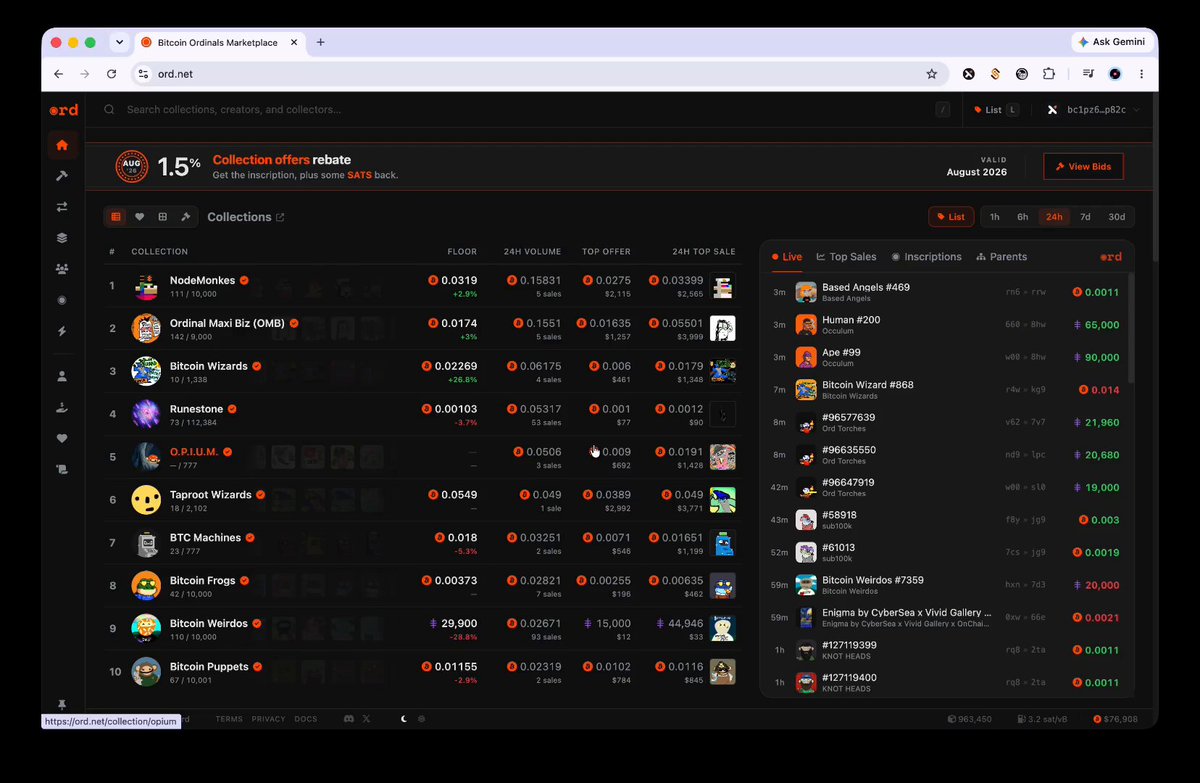Switch to gavel view icon beside Collections

click(185, 217)
